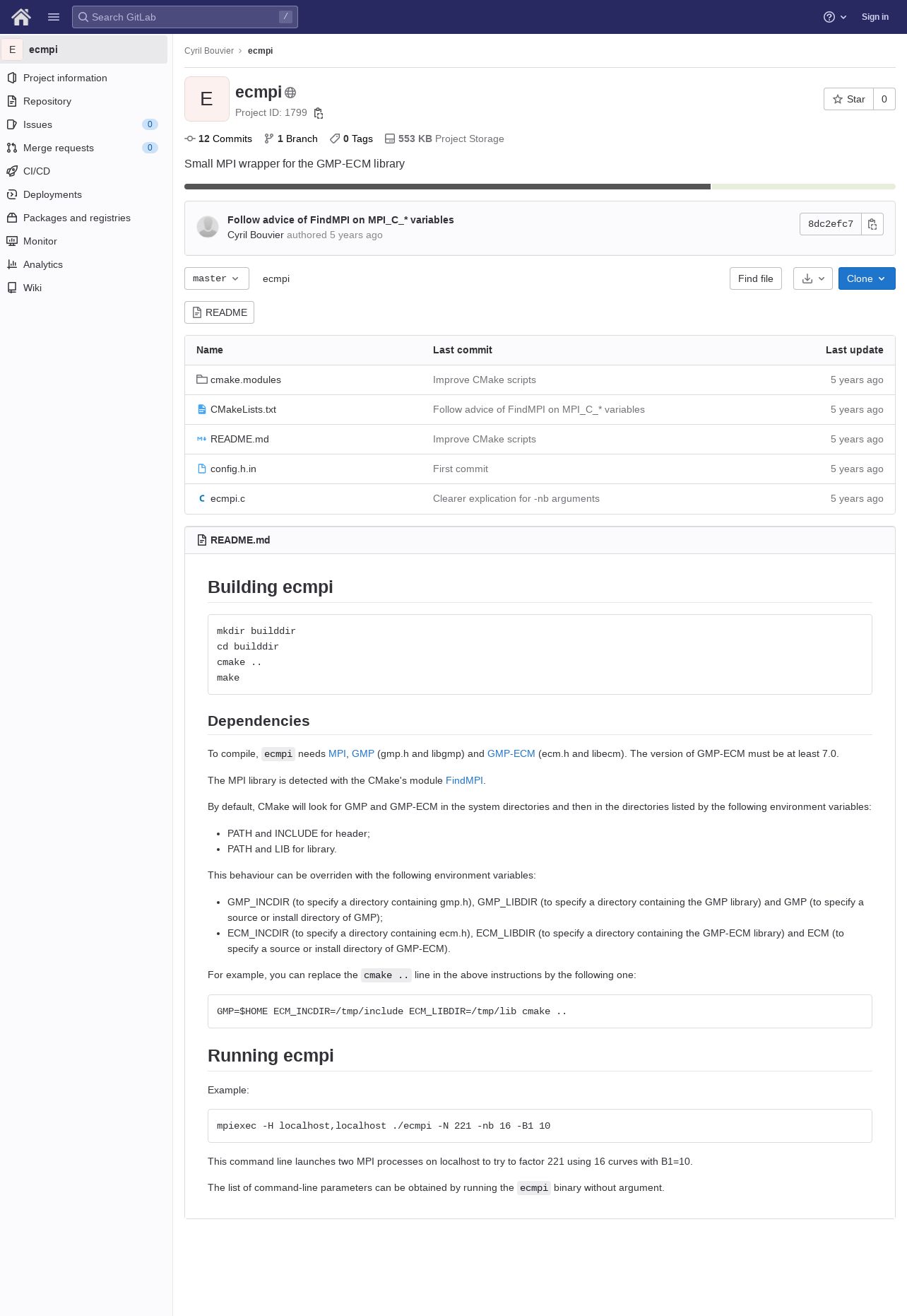Click the green language bar segment
907x1316 pixels.
click(803, 187)
